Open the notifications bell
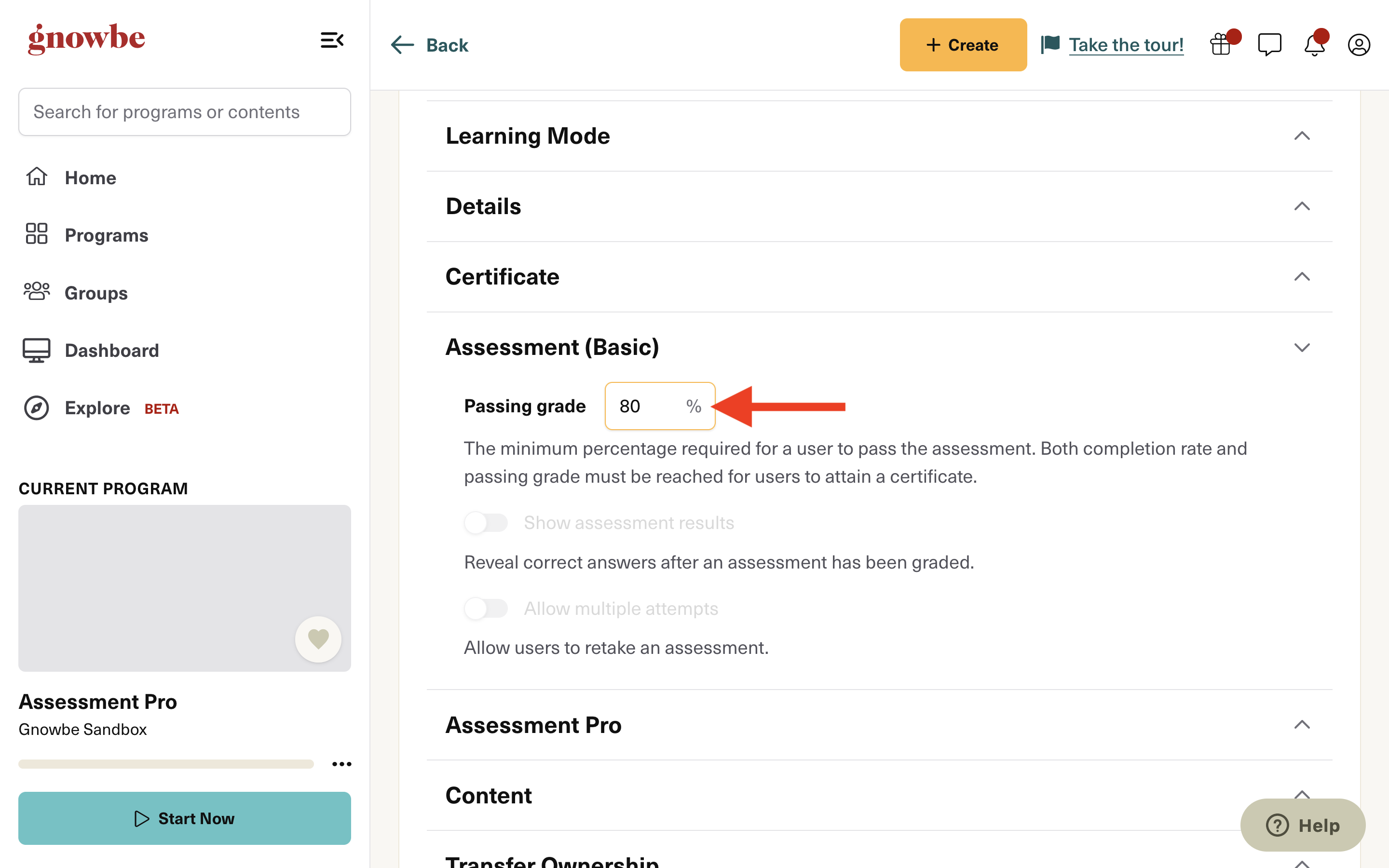The width and height of the screenshot is (1389, 868). pos(1314,45)
